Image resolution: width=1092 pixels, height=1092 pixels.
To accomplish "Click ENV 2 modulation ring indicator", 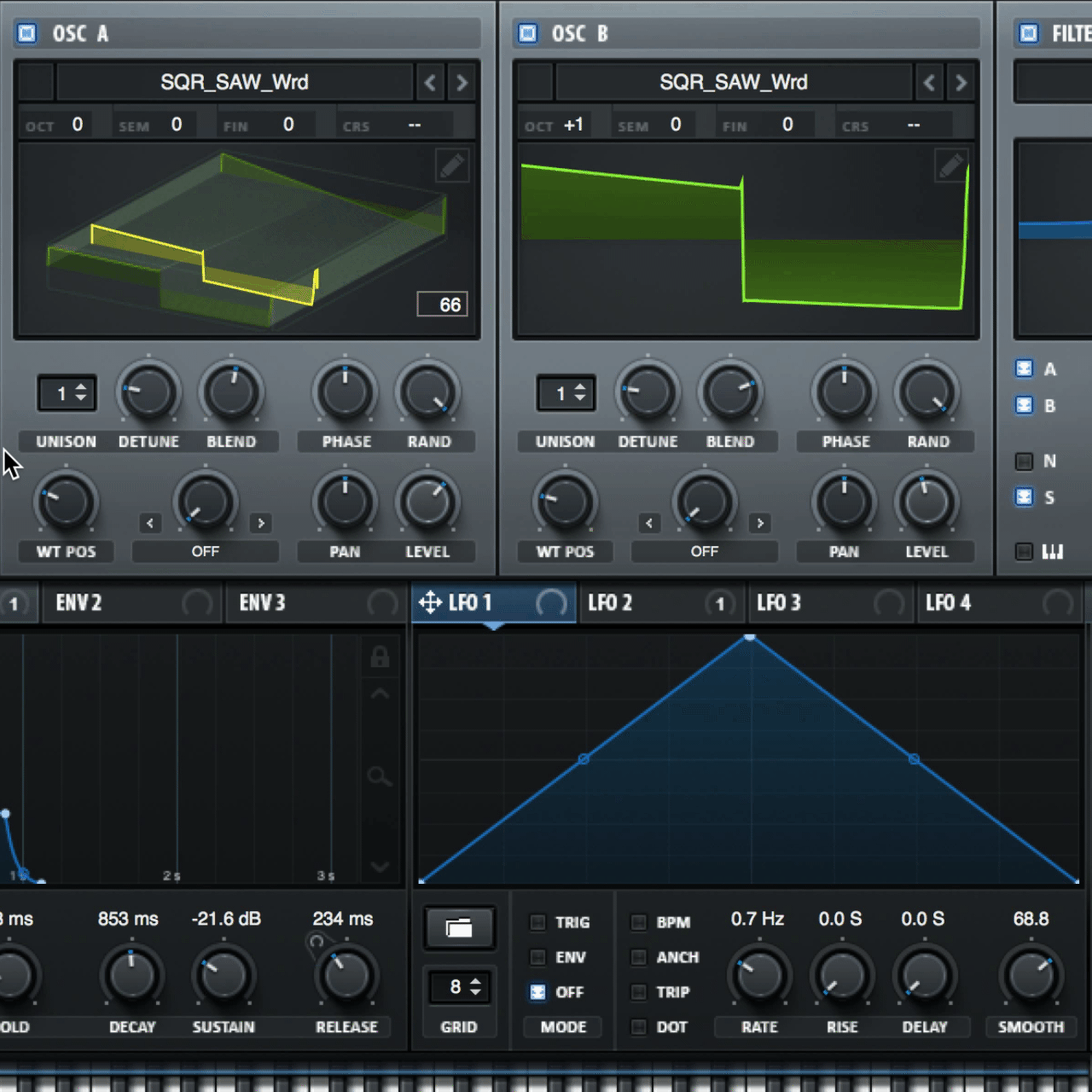I will (x=197, y=603).
